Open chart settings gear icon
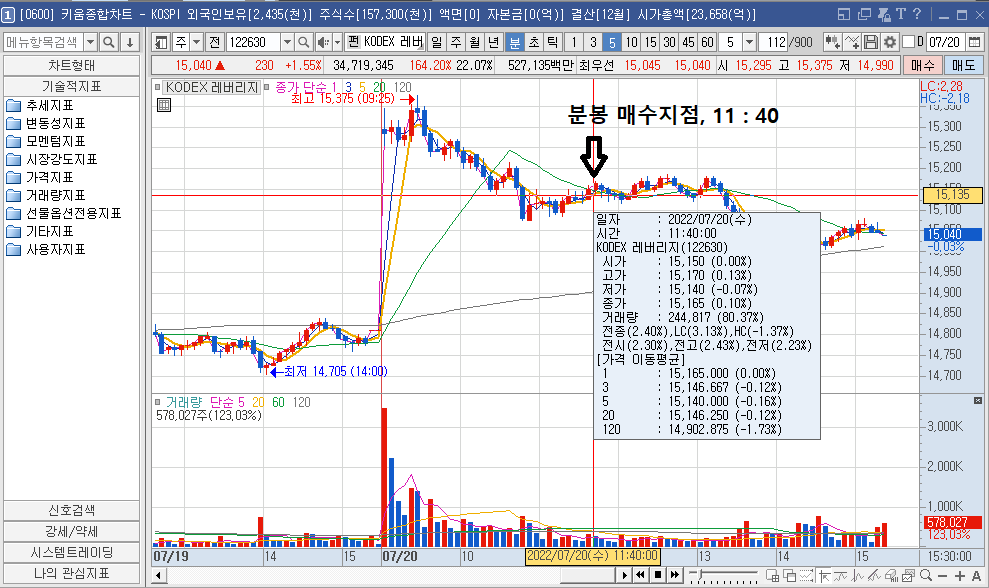 click(x=889, y=42)
